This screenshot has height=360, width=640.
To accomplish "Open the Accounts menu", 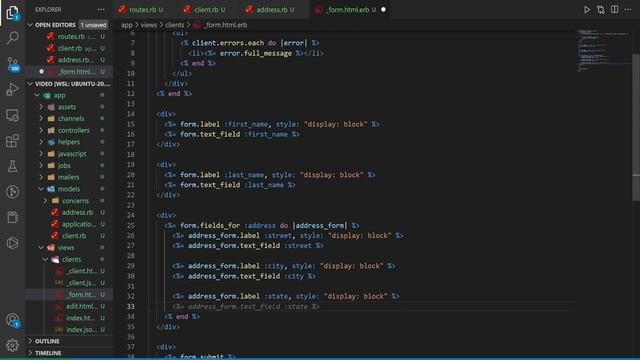I will 12,320.
